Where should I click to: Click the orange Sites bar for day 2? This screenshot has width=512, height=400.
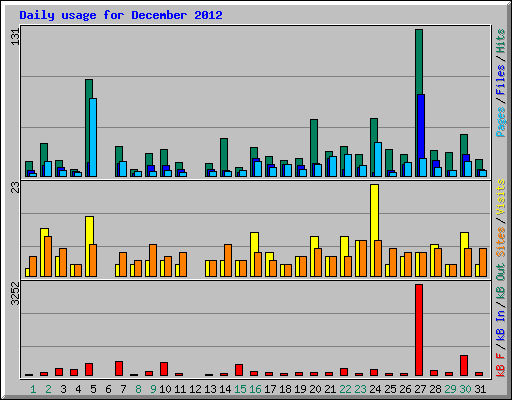click(48, 256)
